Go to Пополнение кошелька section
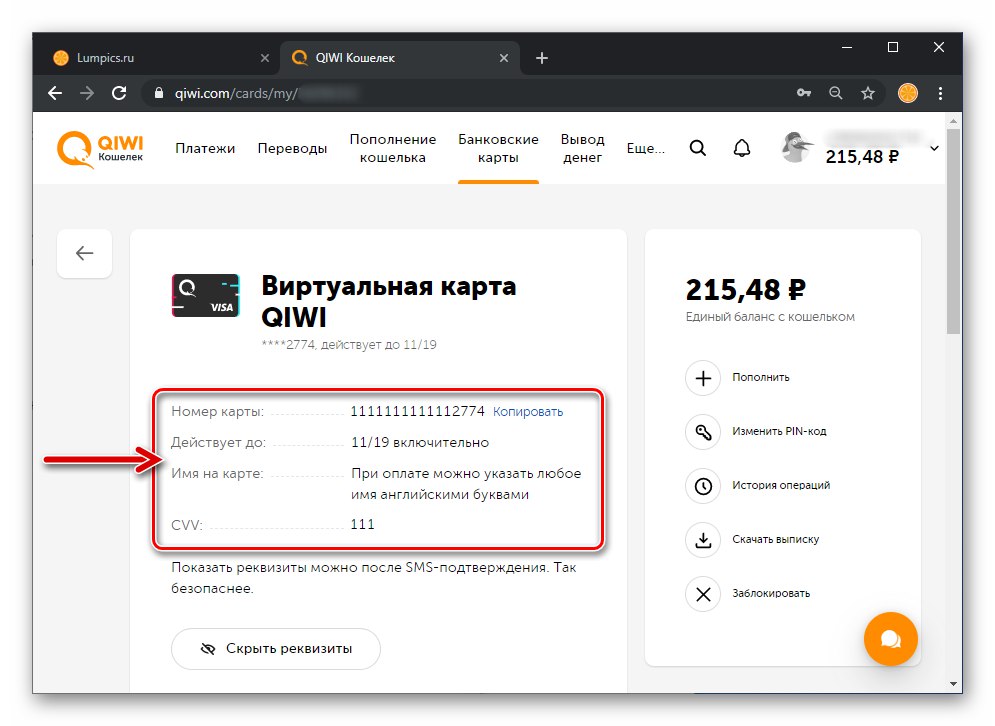 tap(393, 148)
